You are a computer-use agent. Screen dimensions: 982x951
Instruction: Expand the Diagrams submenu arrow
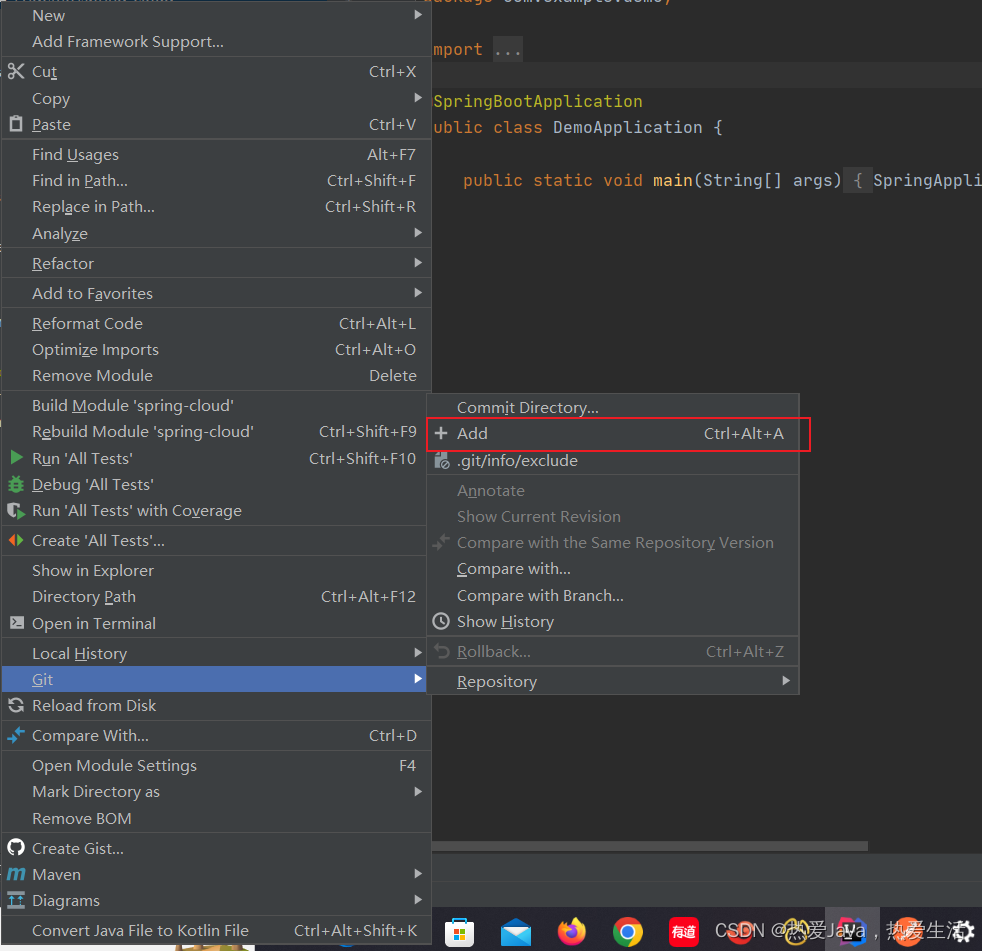pos(418,900)
